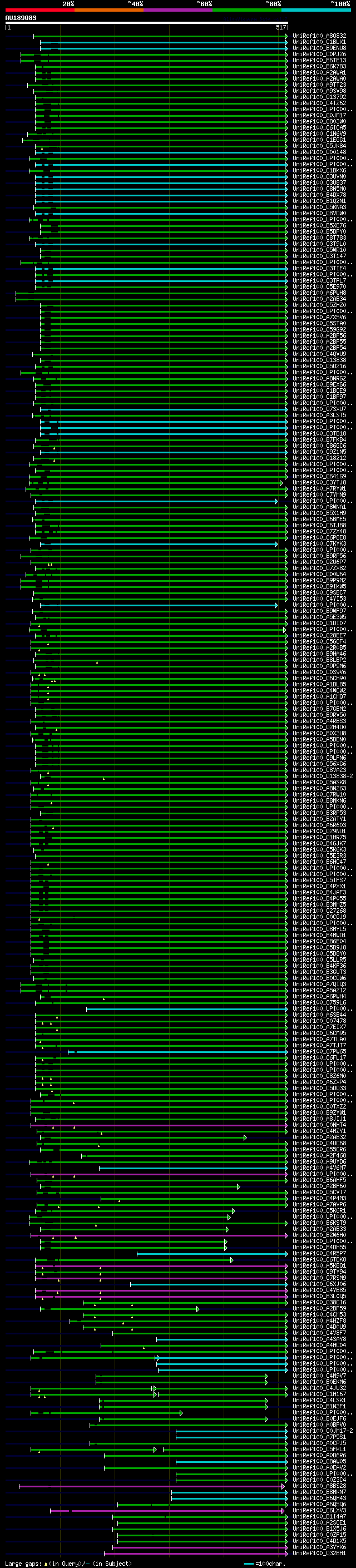Select hit label UniRef100_B1Q2N1
356x1568 pixels.
pyautogui.click(x=319, y=201)
